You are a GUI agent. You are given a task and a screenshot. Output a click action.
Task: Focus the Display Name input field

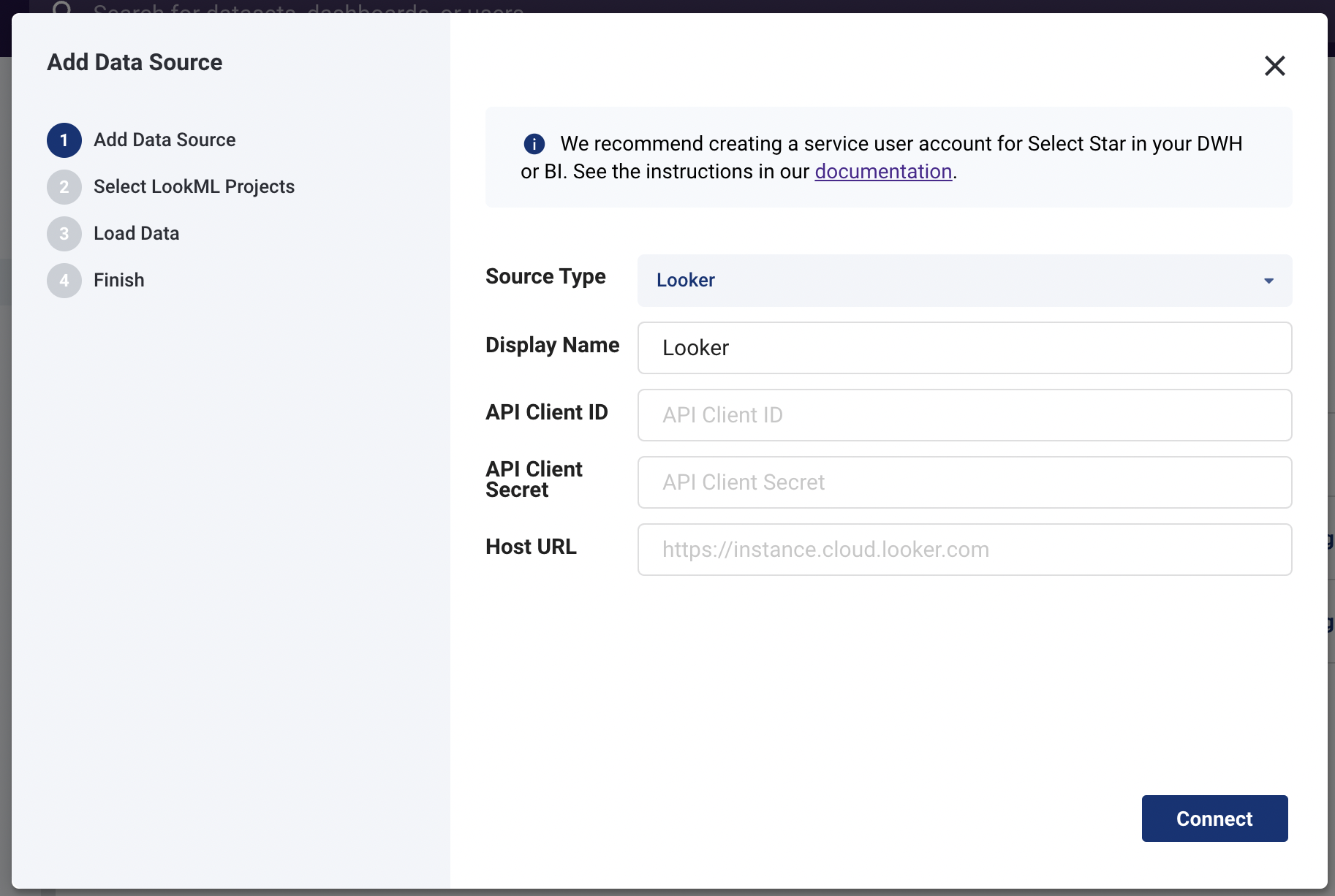point(964,348)
